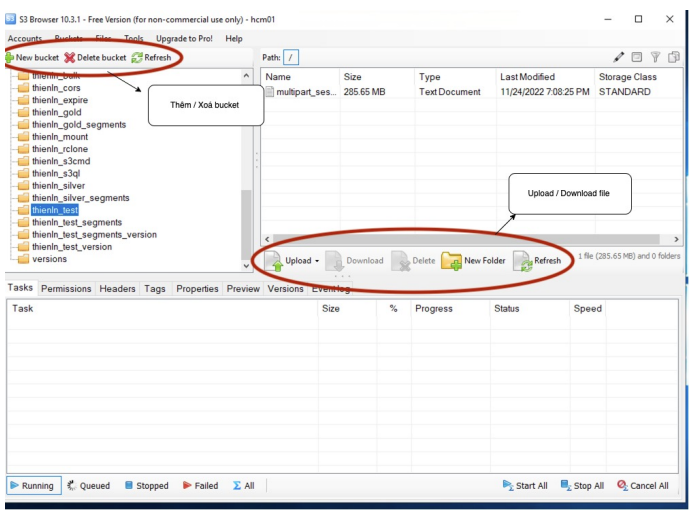Click the Download icon in file toolbar

click(334, 261)
